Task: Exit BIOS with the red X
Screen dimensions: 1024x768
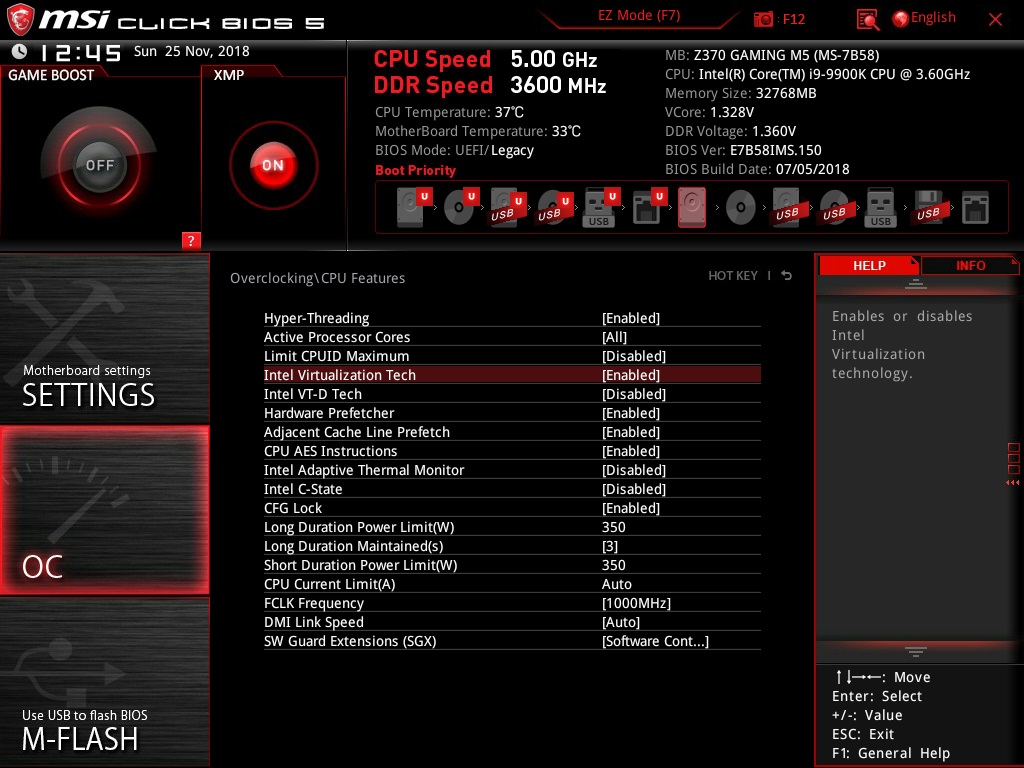Action: [995, 20]
